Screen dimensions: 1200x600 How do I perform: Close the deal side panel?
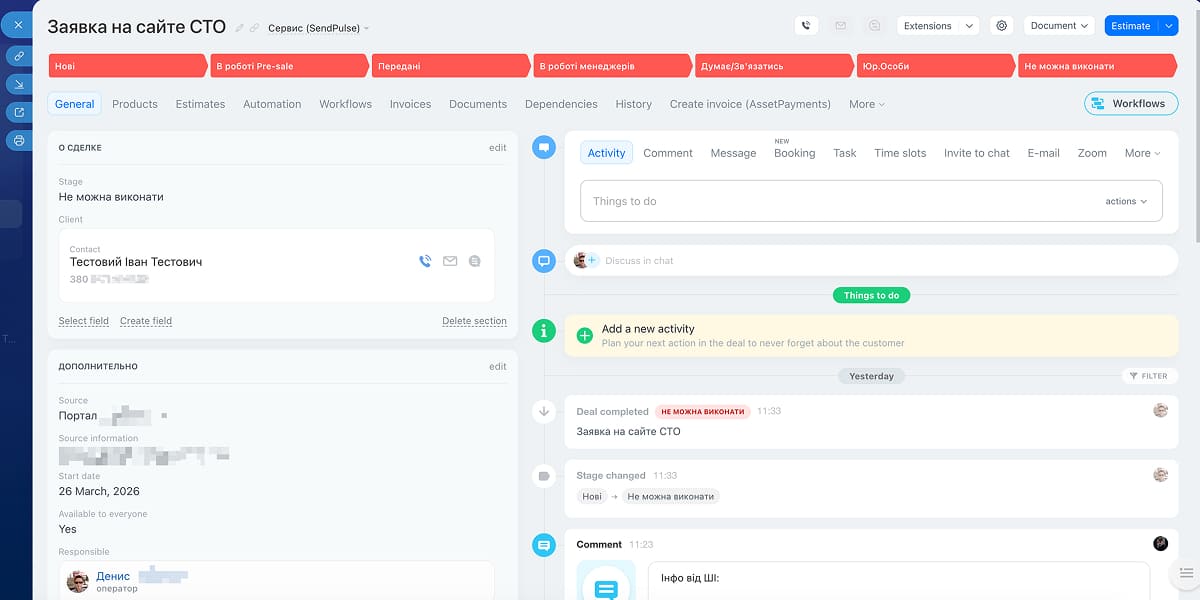(x=18, y=24)
